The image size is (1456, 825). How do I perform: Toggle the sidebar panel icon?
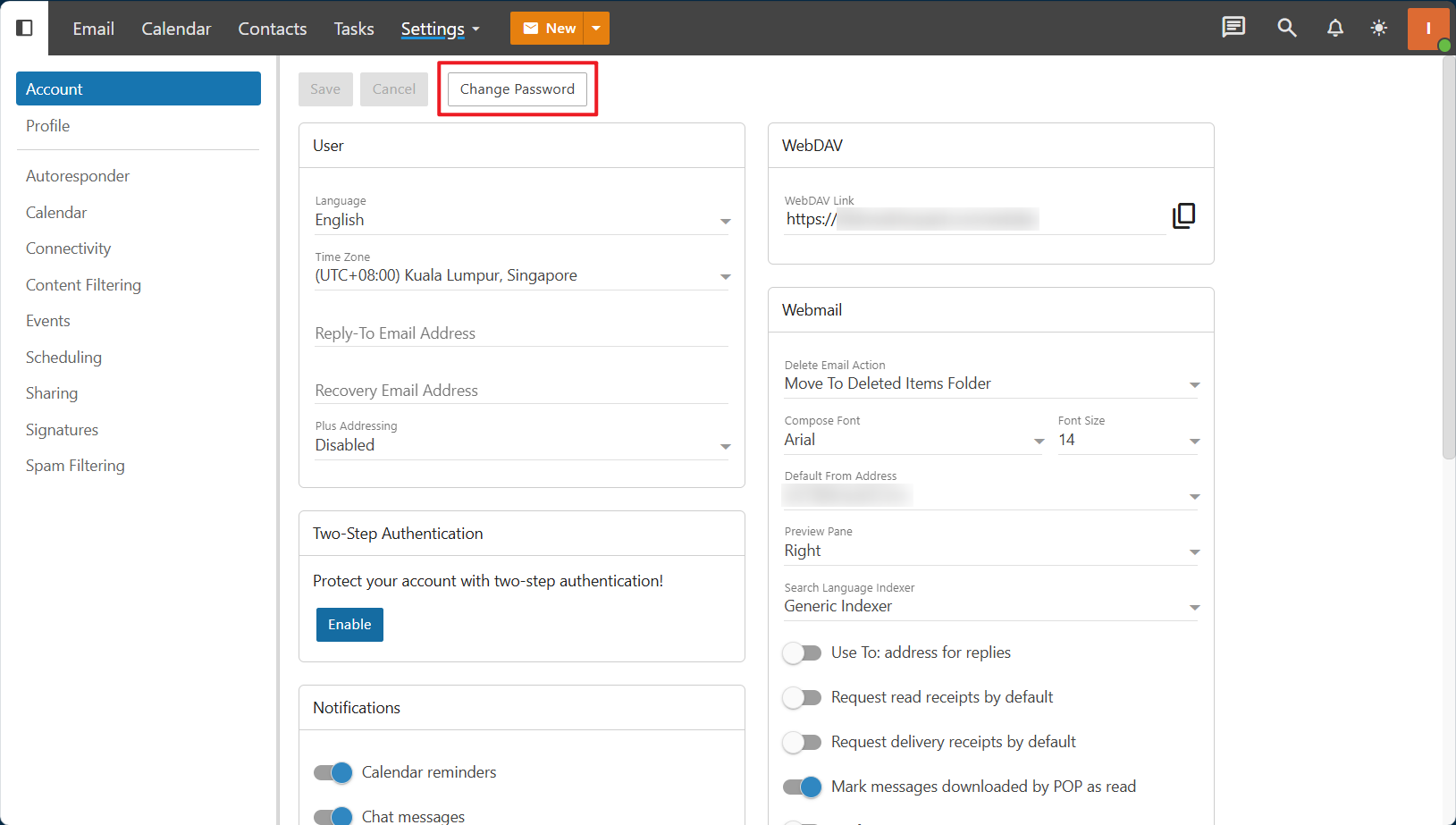point(25,28)
